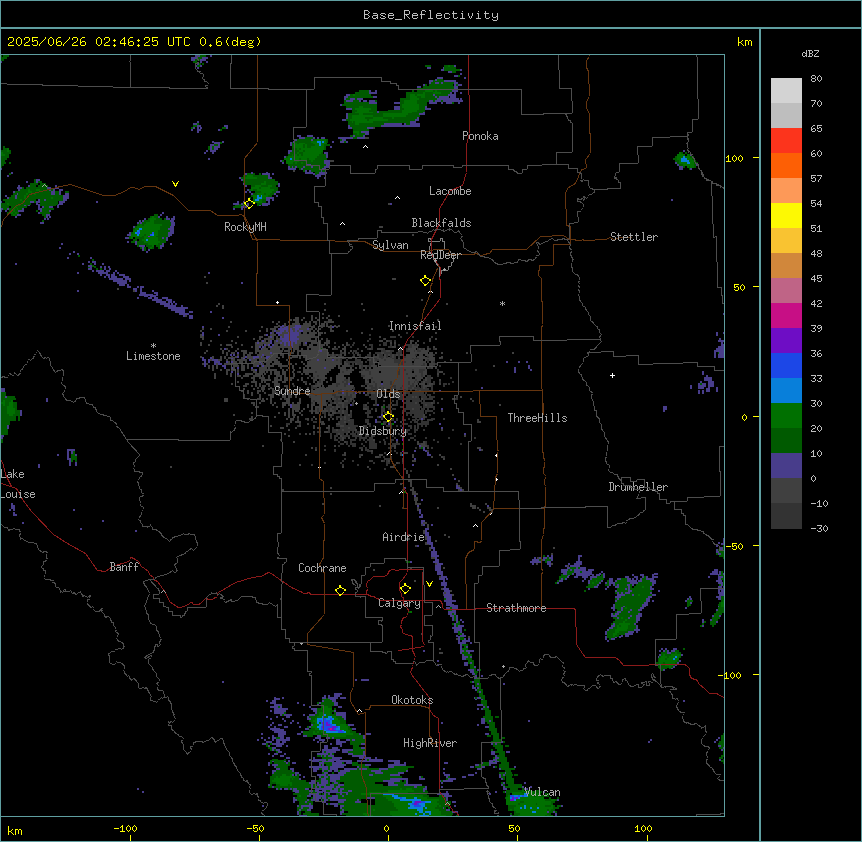Click the Base_Reflectivity title

click(431, 15)
